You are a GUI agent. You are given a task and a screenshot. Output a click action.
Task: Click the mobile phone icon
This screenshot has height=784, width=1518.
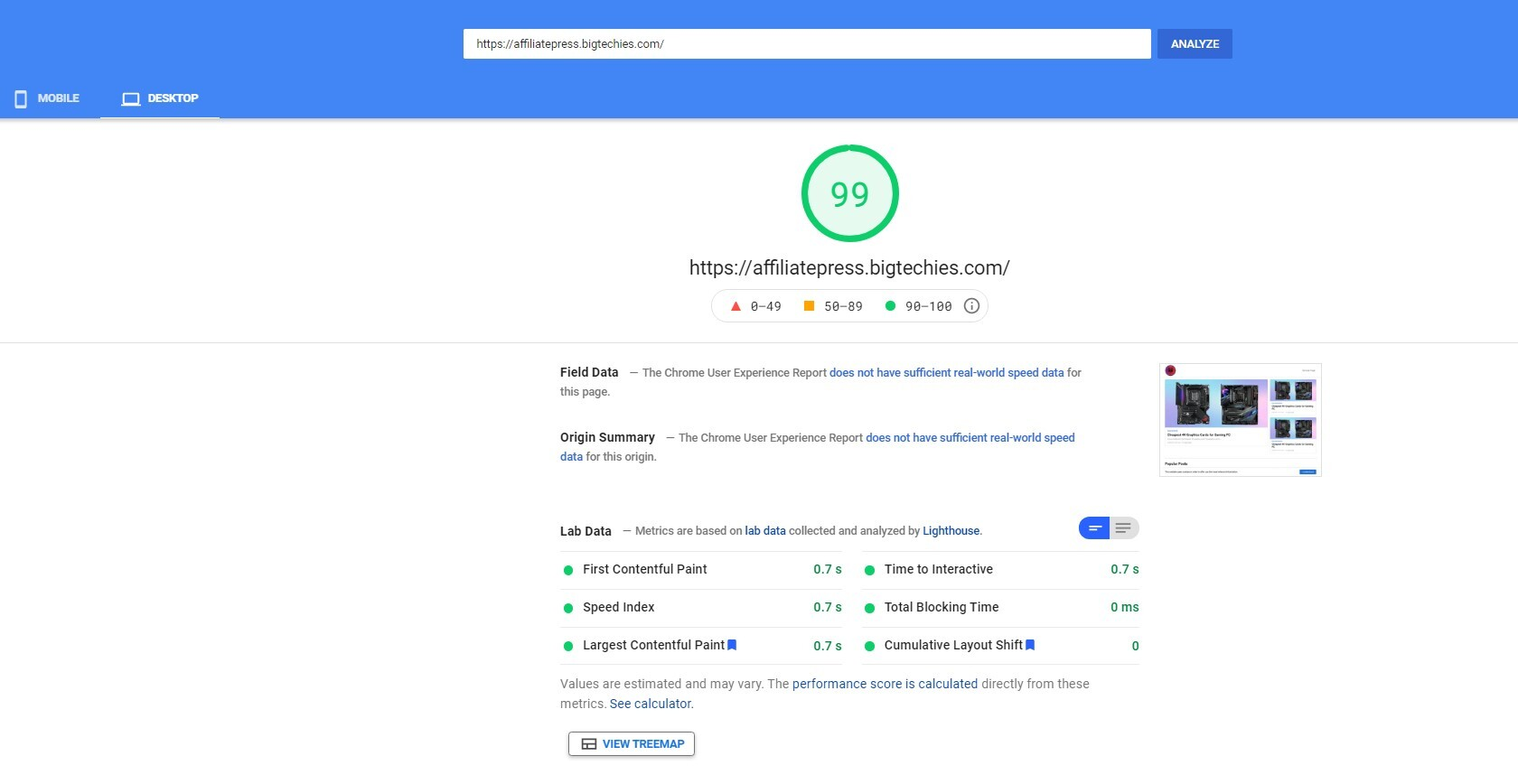coord(21,98)
